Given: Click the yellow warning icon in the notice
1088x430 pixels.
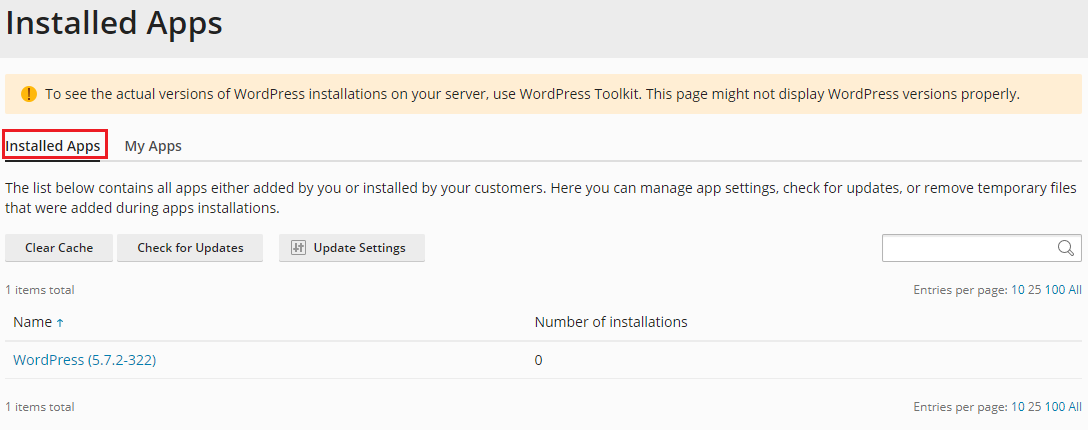Looking at the screenshot, I should click(x=28, y=94).
